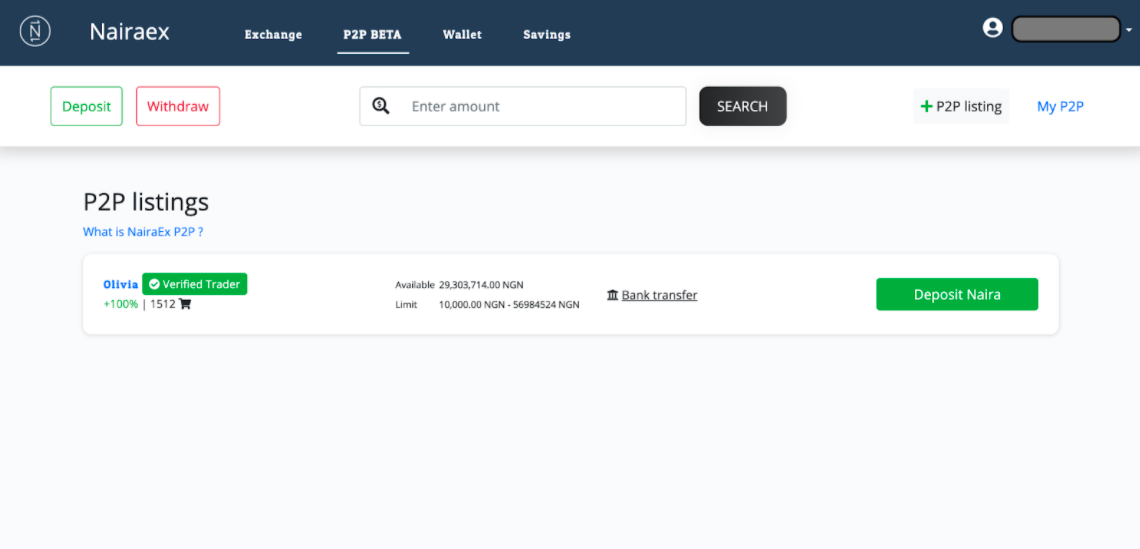The width and height of the screenshot is (1140, 549).
Task: Click the green Deposit button
Action: coord(87,106)
